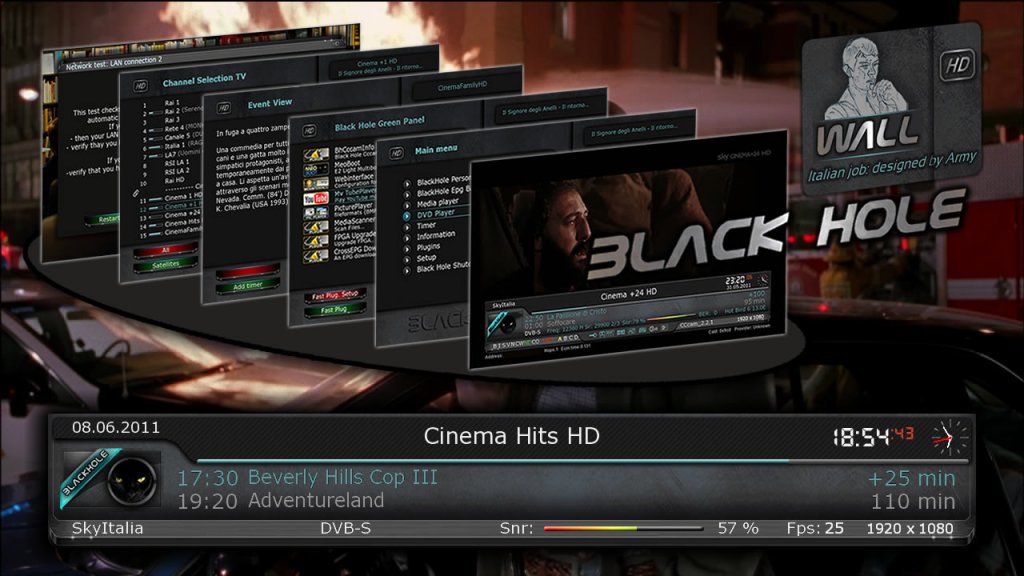Click the HD badge beside Main menu title
This screenshot has width=1024, height=576.
pyautogui.click(x=396, y=153)
